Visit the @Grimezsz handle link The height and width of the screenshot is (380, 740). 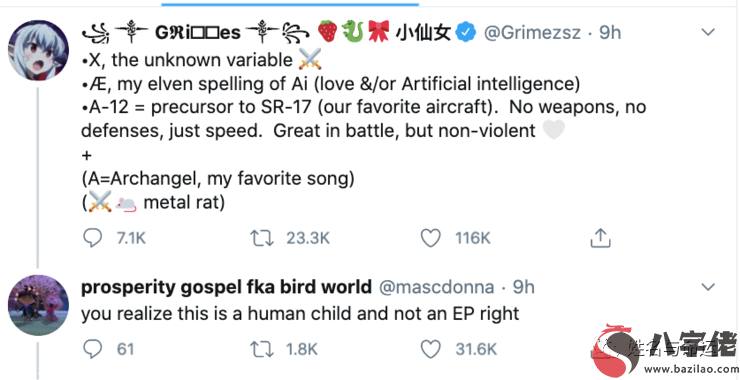tap(533, 33)
